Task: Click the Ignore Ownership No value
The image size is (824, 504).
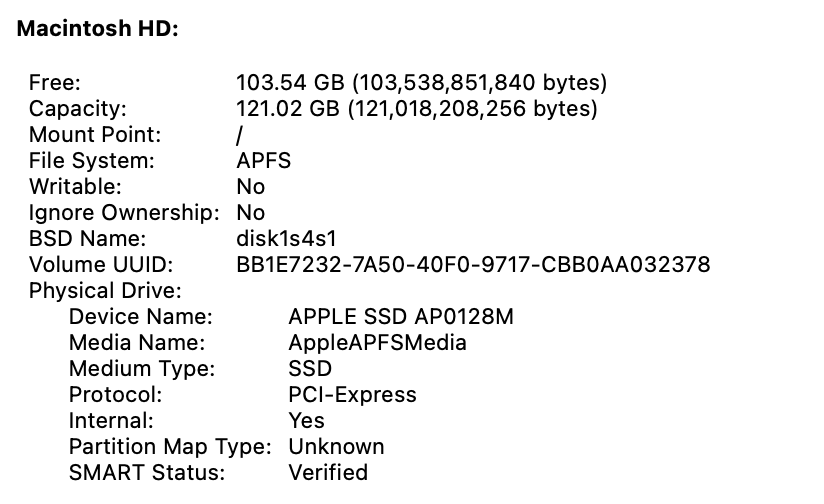Action: [251, 213]
